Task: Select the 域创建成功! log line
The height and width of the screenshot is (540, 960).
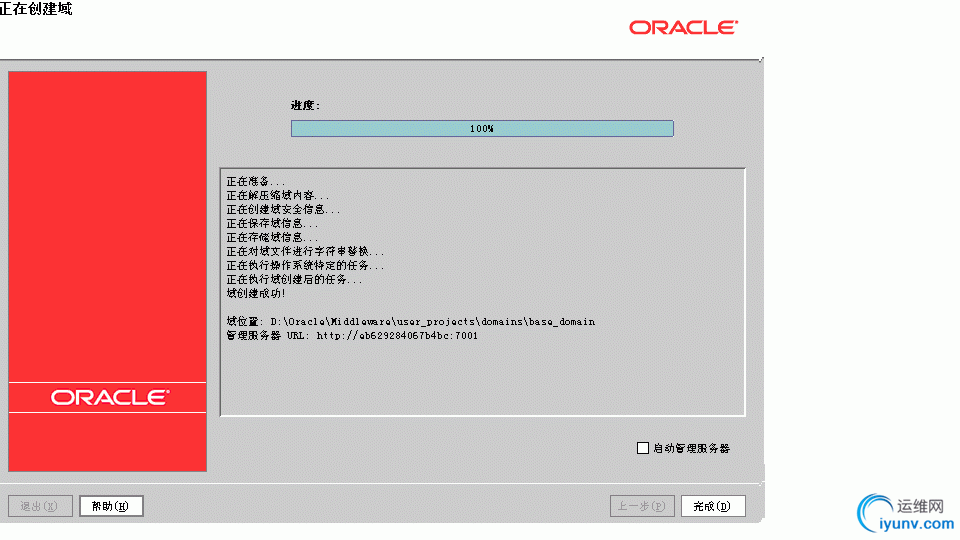Action: click(256, 293)
